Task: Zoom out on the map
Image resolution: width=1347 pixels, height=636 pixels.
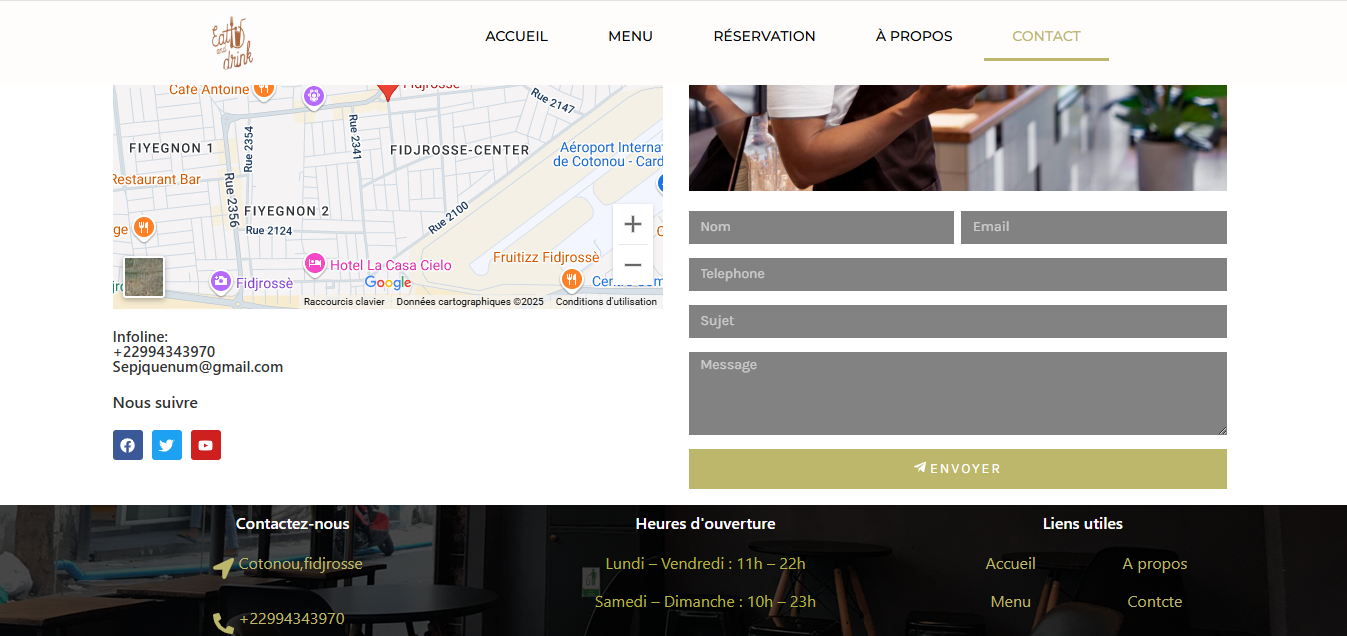Action: pos(633,265)
